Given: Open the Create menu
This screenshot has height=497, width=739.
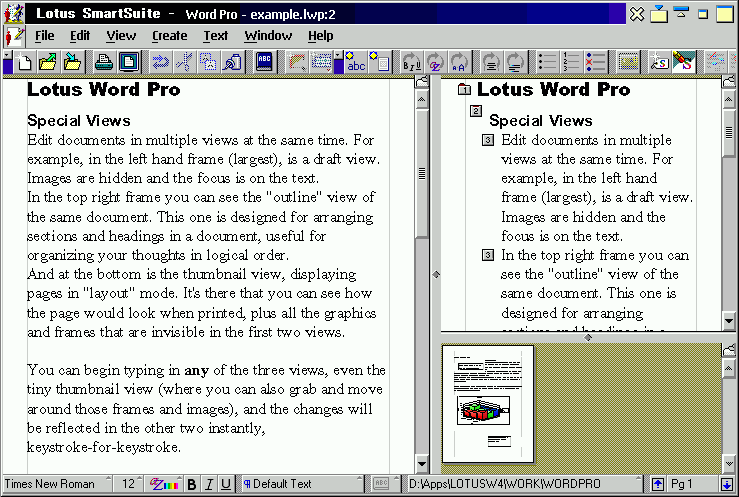Looking at the screenshot, I should click(x=170, y=36).
